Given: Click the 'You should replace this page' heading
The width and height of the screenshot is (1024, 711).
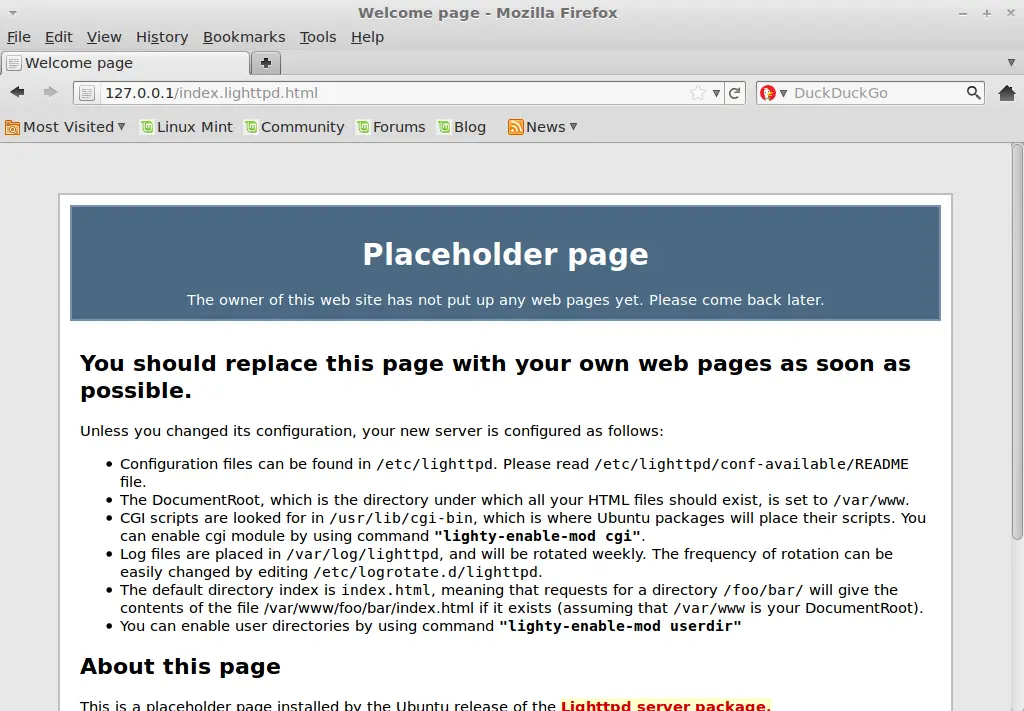Looking at the screenshot, I should [495, 377].
